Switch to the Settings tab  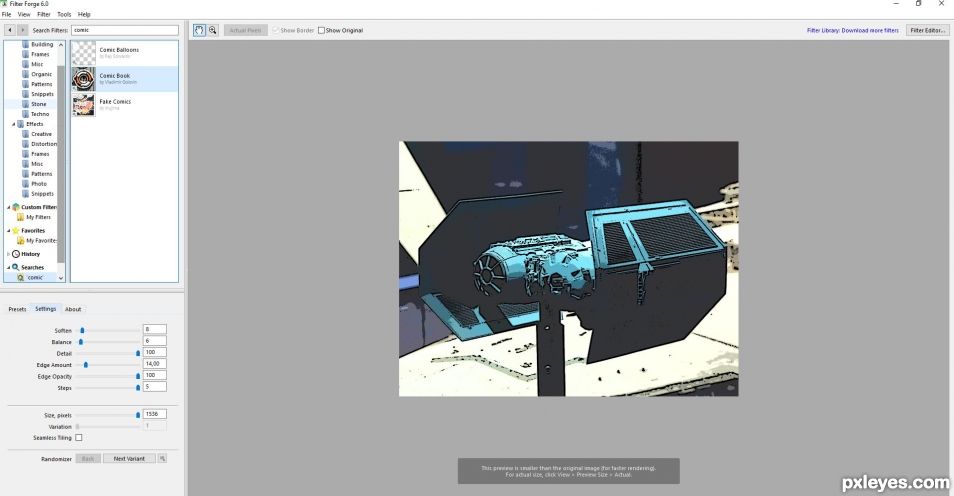46,309
